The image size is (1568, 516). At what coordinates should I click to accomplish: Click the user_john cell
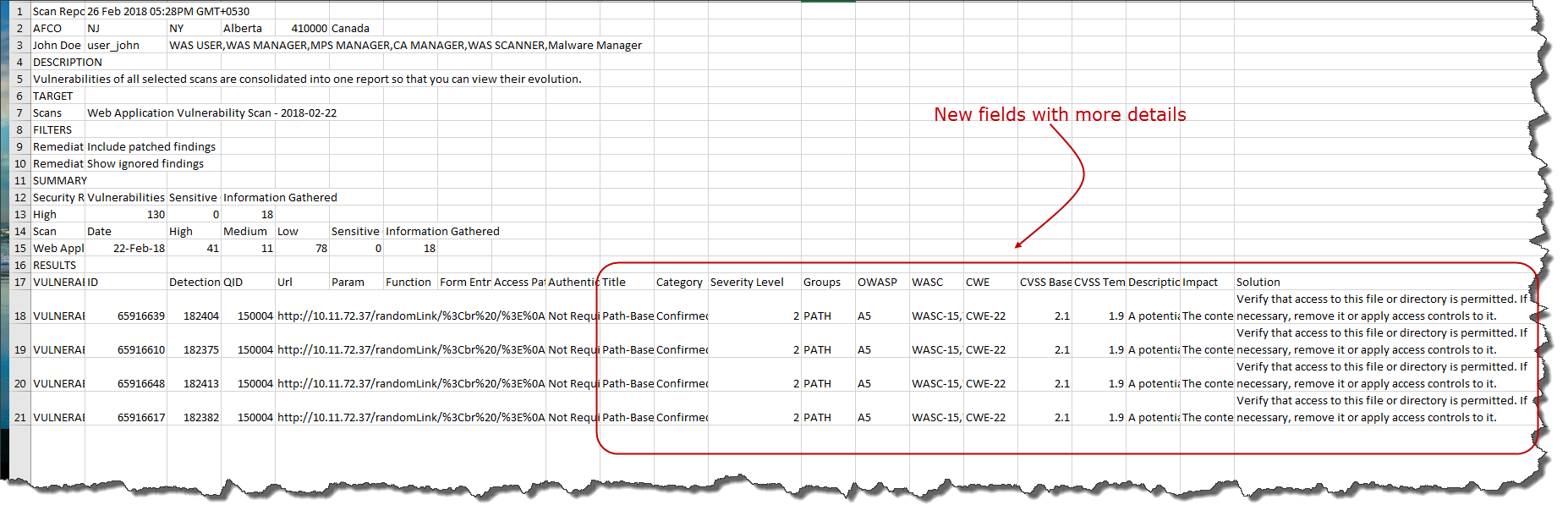[113, 45]
